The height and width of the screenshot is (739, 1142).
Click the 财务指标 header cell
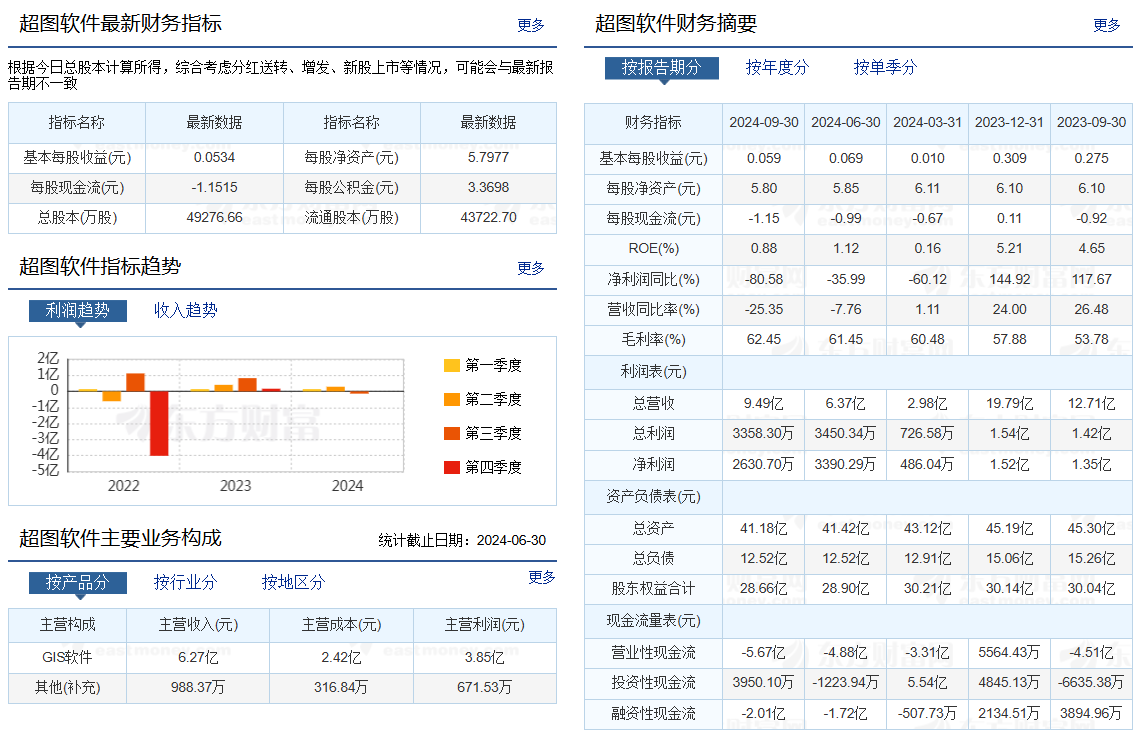point(653,122)
